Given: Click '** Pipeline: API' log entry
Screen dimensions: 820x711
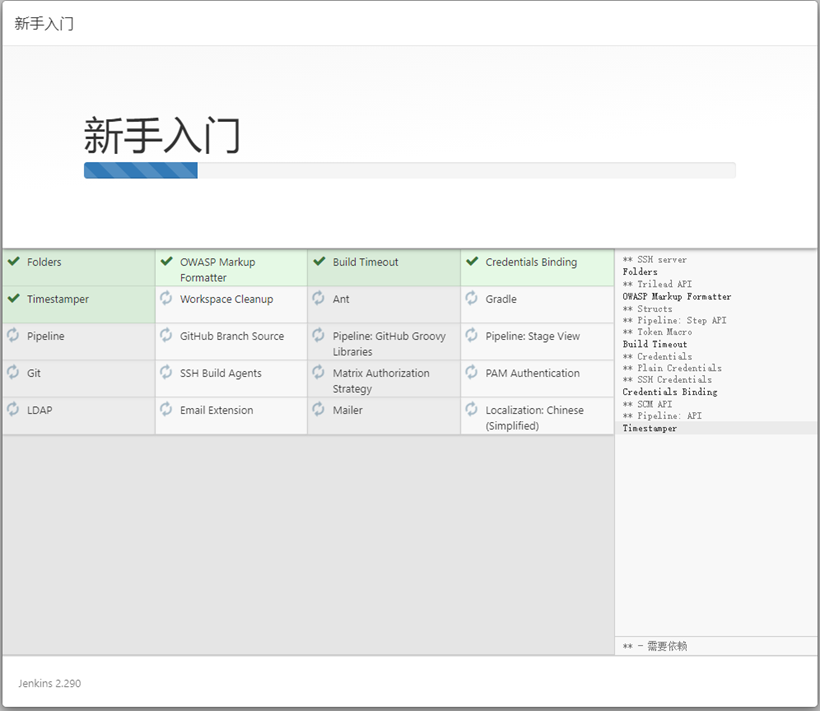Looking at the screenshot, I should coord(662,416).
